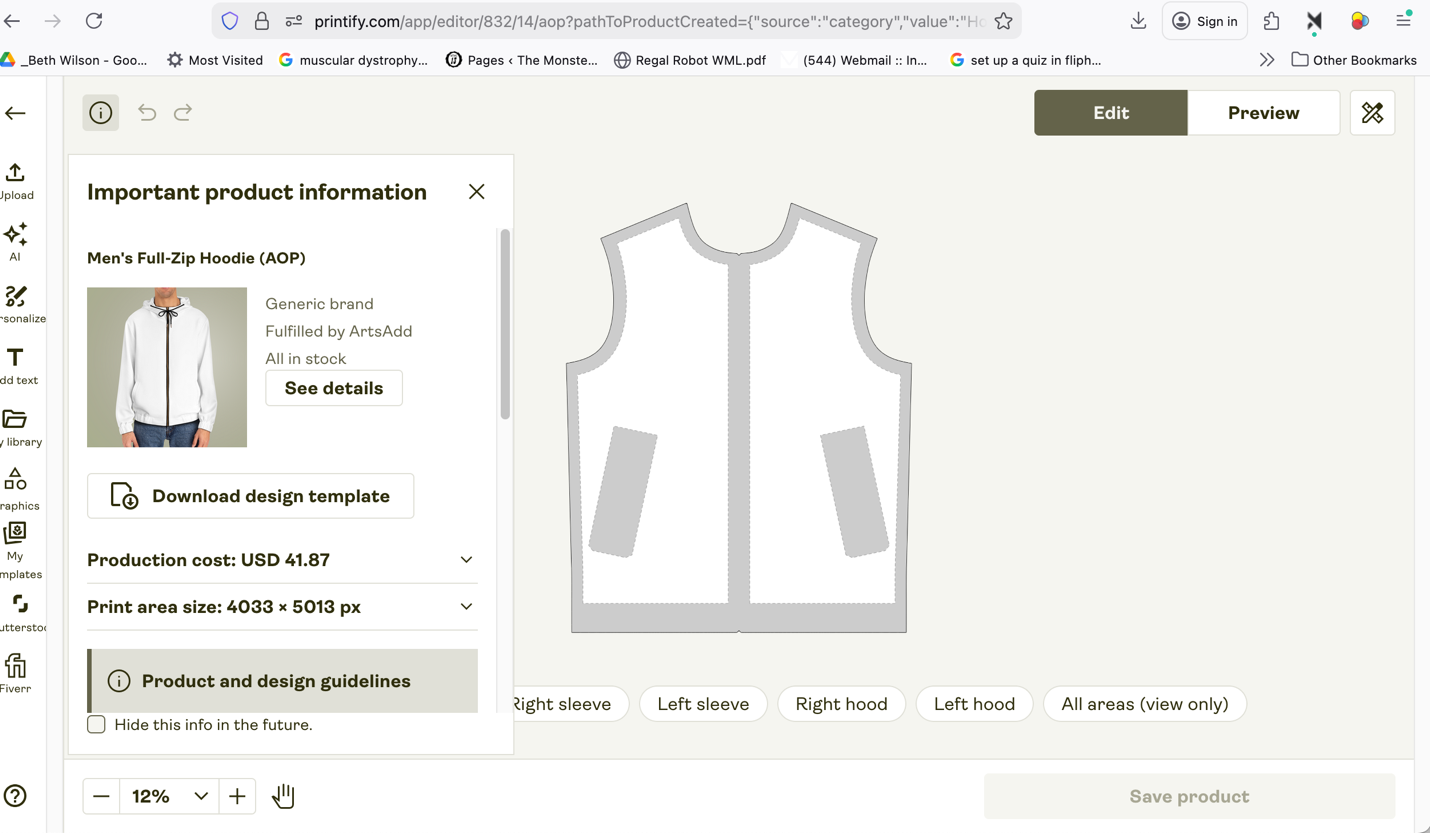
Task: Expand the Print area size section
Action: click(x=282, y=607)
